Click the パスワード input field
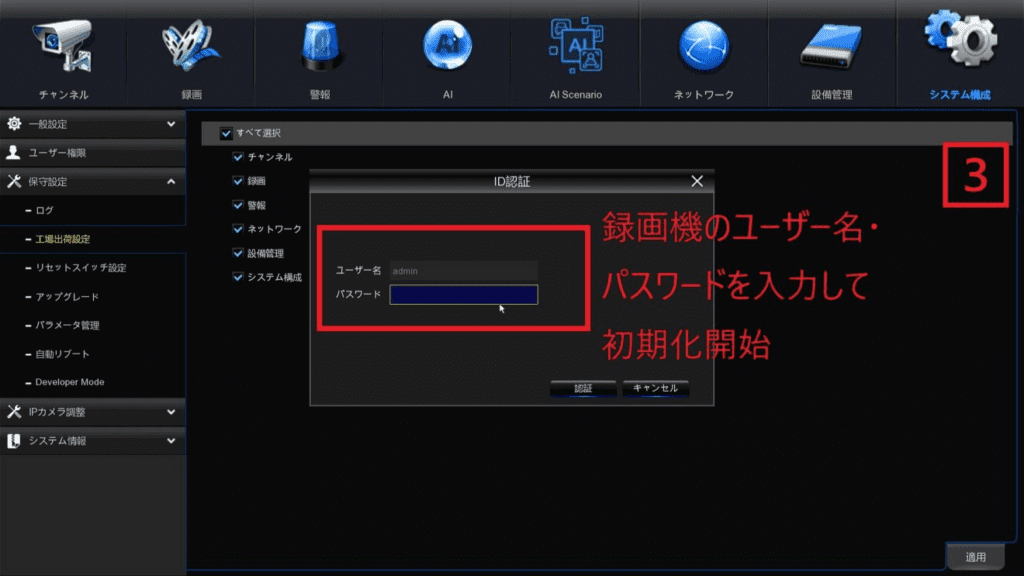Viewport: 1024px width, 576px height. click(464, 294)
